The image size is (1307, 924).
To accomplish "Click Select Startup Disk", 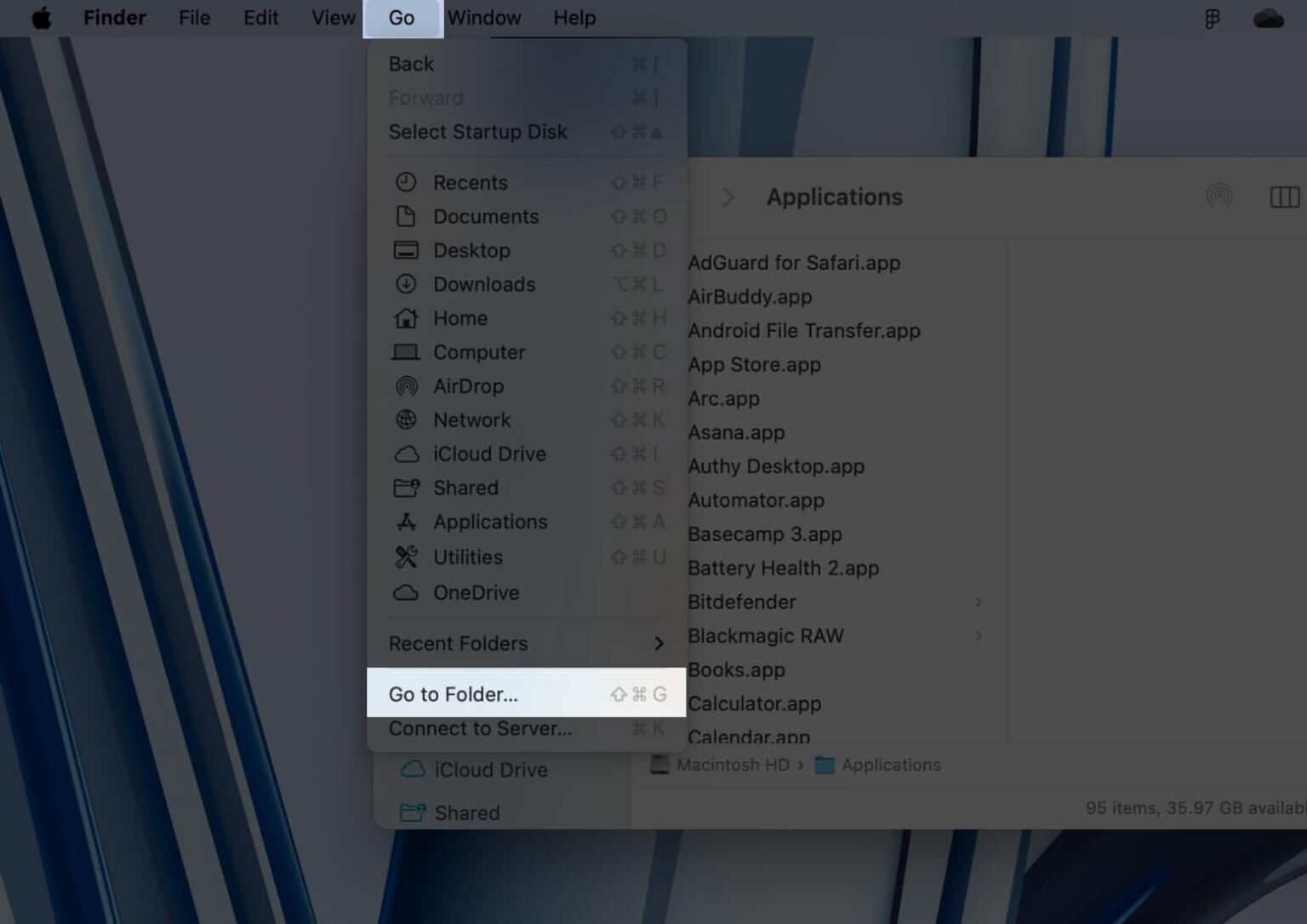I will [477, 132].
